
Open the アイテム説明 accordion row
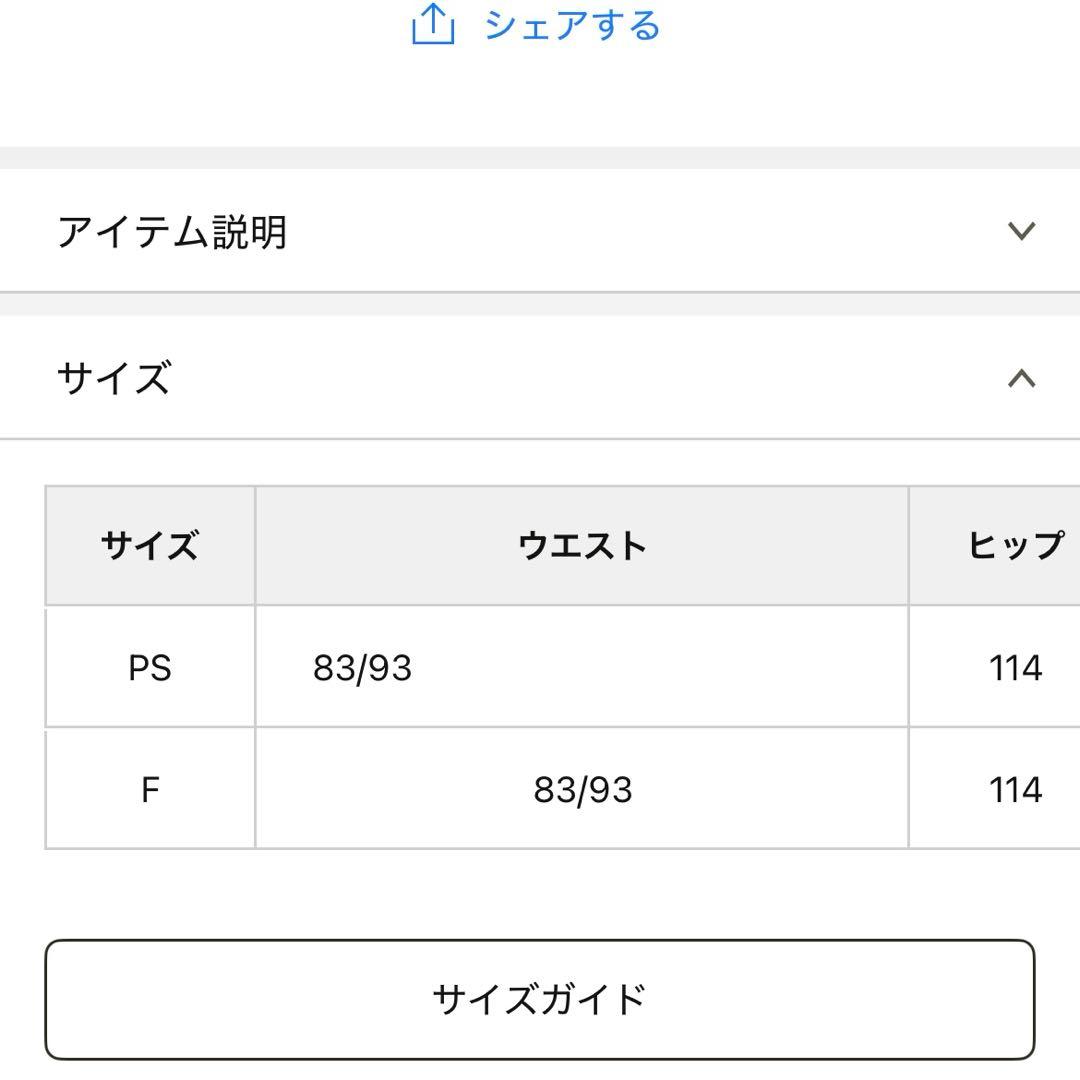pos(540,231)
